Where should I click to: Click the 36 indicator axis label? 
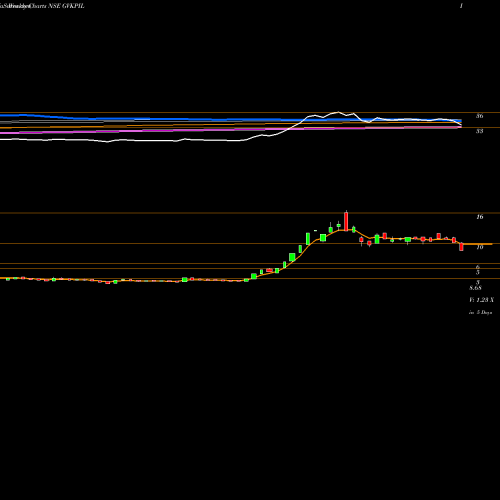[479, 116]
